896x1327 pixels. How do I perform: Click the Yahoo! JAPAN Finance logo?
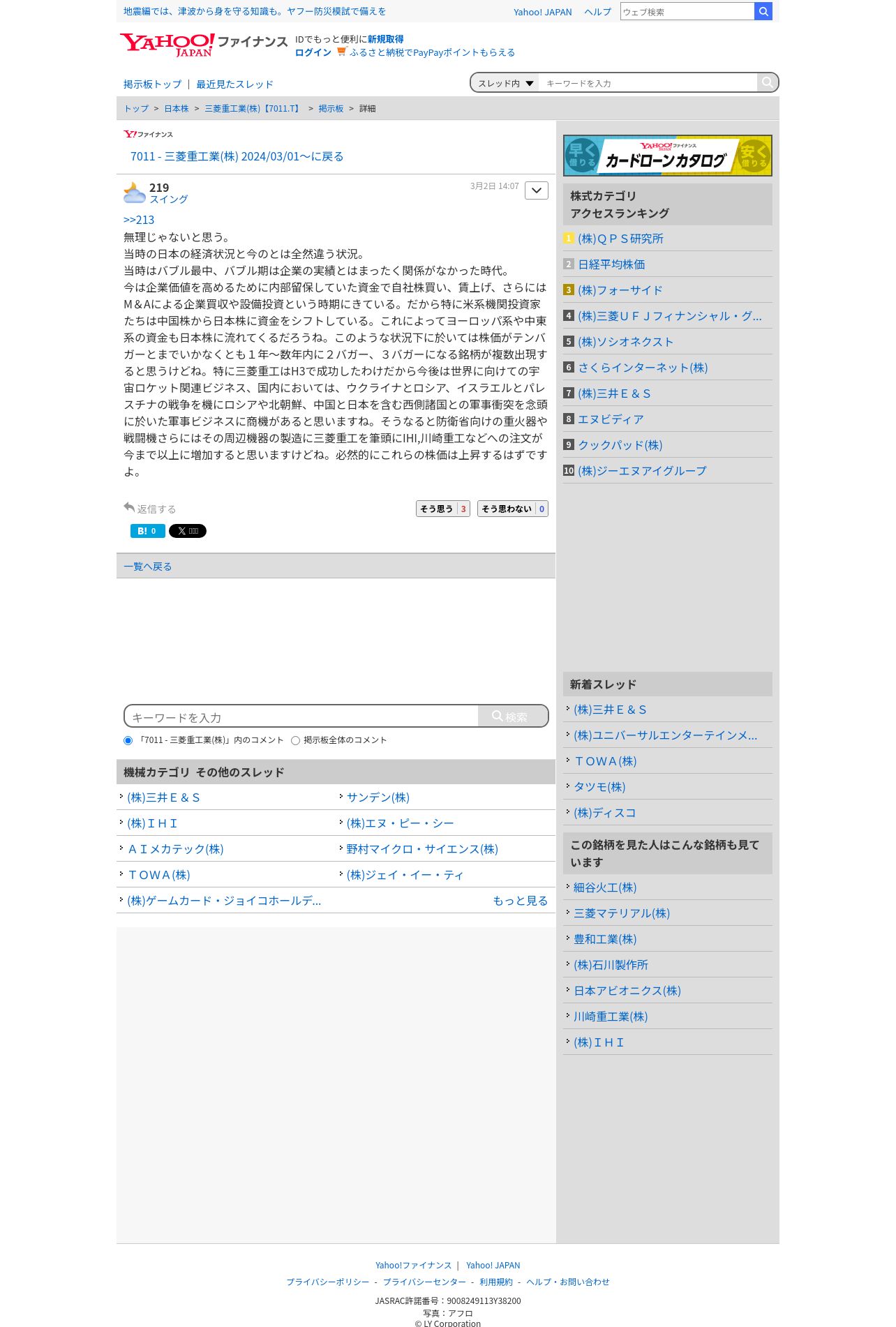203,45
